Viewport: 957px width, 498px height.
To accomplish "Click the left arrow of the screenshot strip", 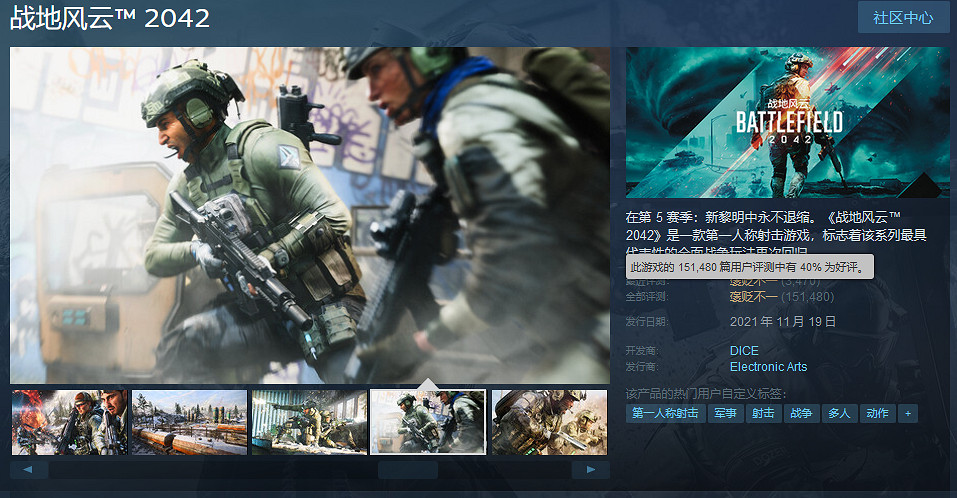I will pyautogui.click(x=29, y=469).
